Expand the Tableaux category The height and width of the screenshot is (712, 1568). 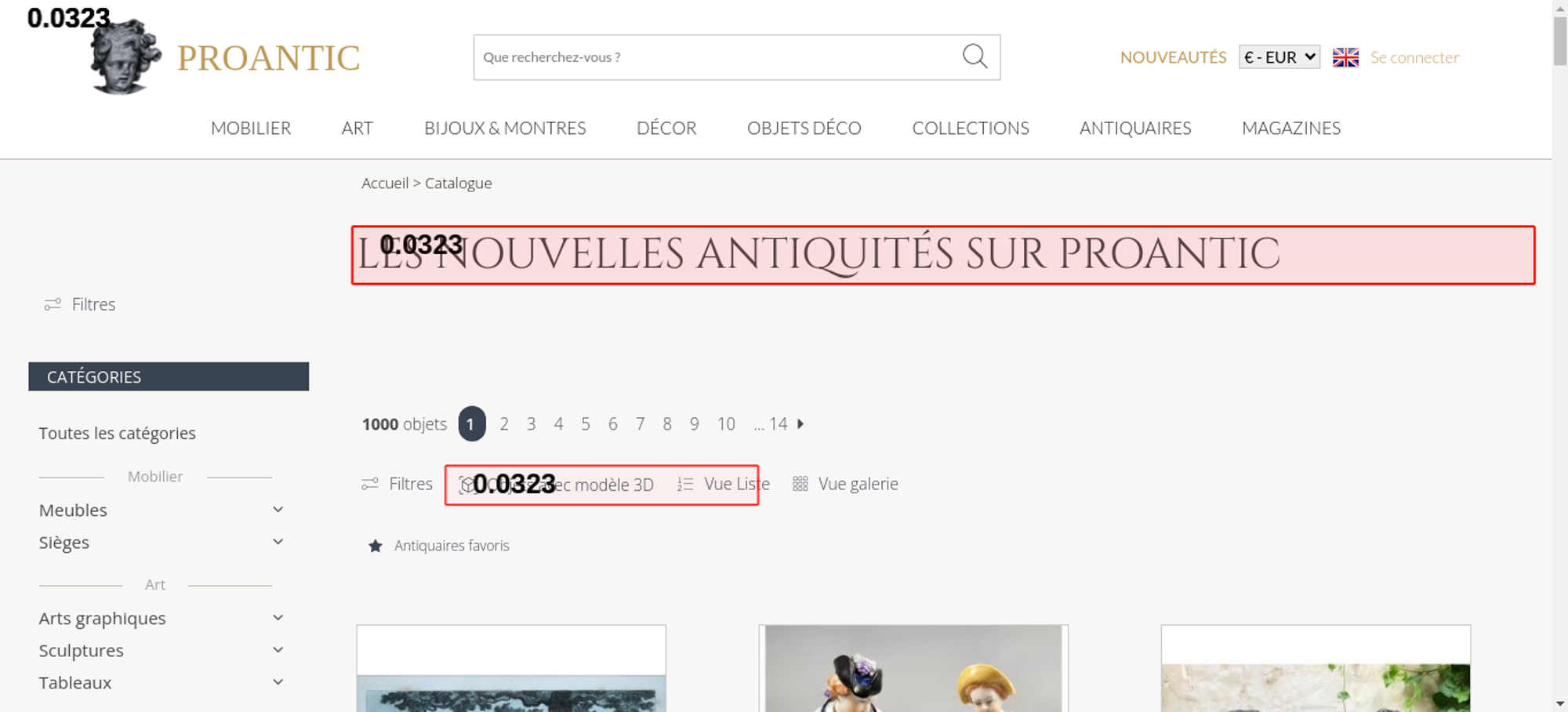coord(278,682)
